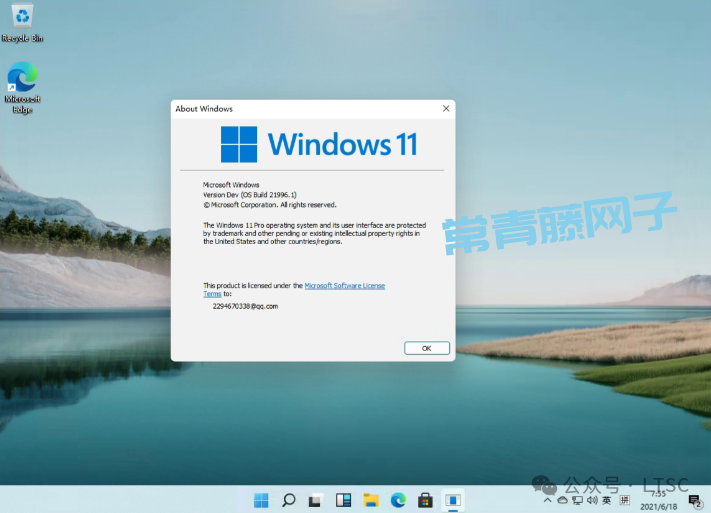Show hidden tray icons chevron
This screenshot has width=711, height=513.
(547, 500)
